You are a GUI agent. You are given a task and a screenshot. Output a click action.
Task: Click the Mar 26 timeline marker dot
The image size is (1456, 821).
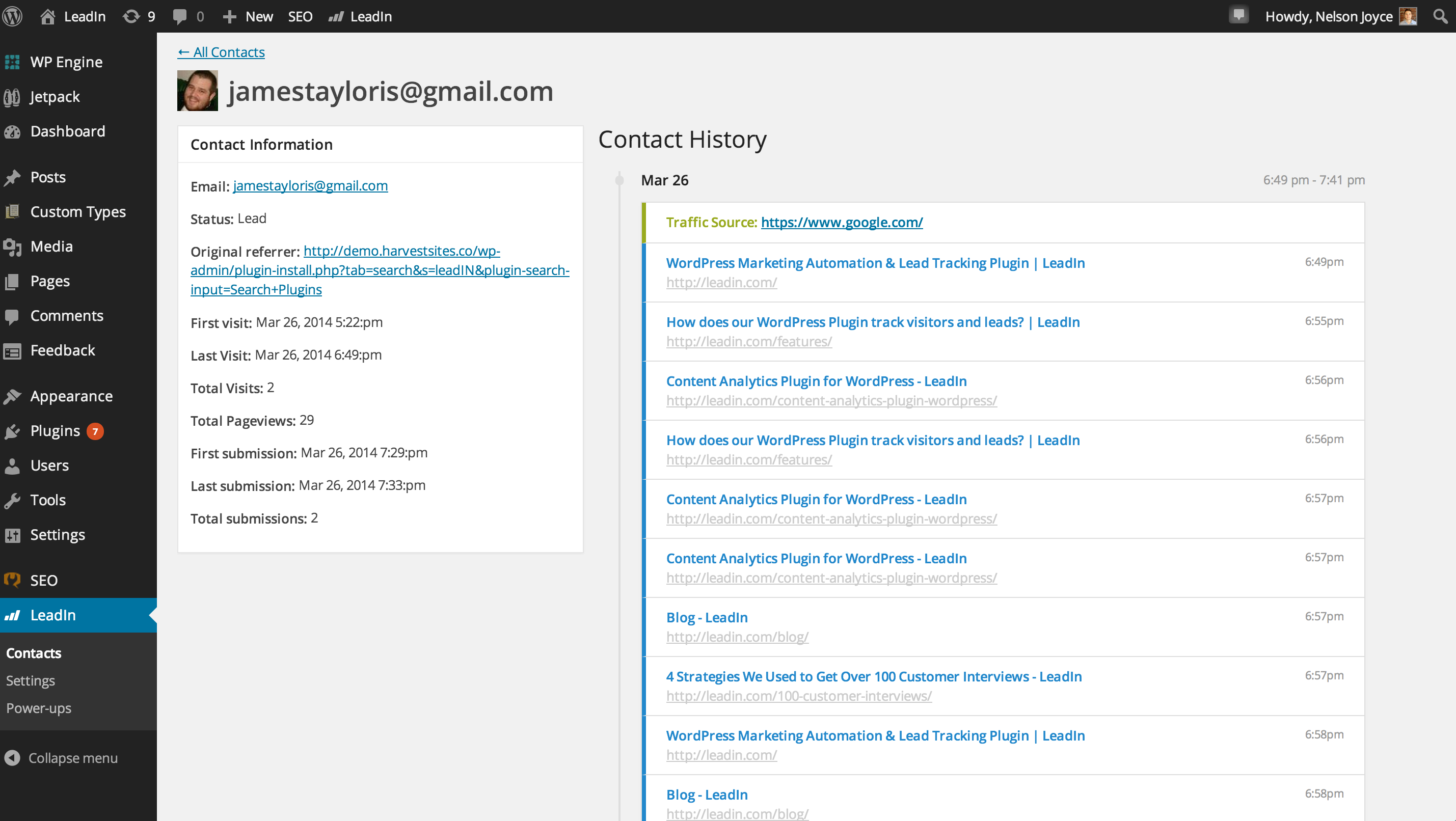[x=619, y=180]
